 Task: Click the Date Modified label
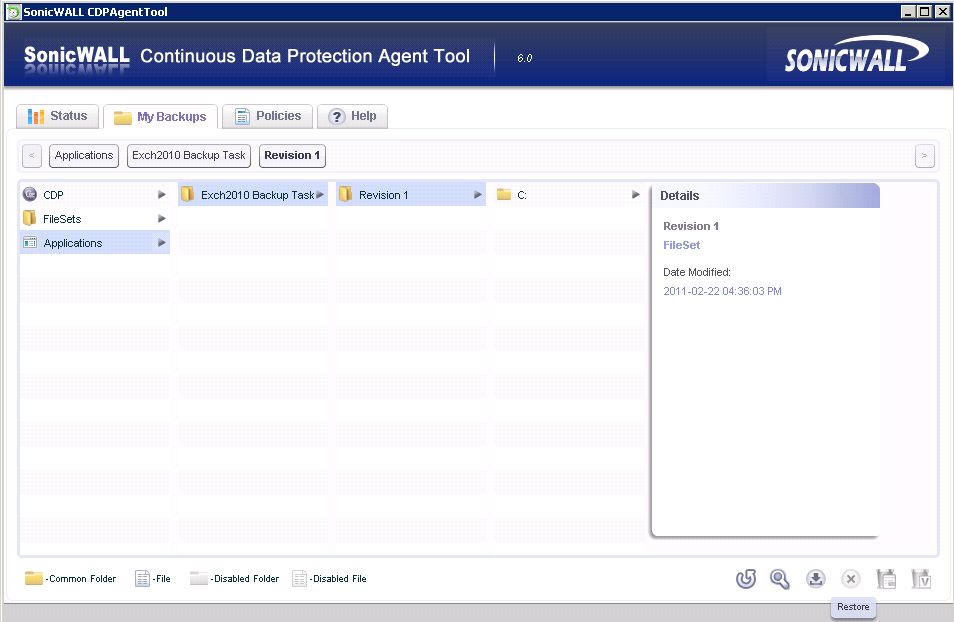click(697, 273)
